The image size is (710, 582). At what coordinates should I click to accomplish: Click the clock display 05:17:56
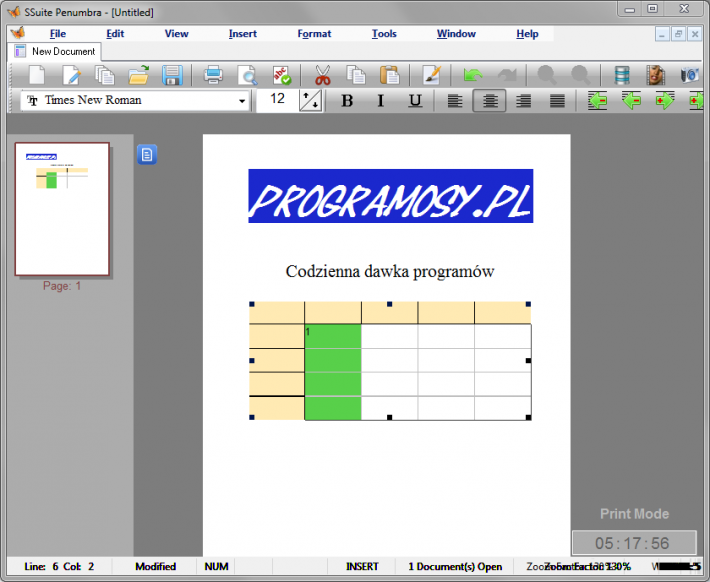coord(633,543)
